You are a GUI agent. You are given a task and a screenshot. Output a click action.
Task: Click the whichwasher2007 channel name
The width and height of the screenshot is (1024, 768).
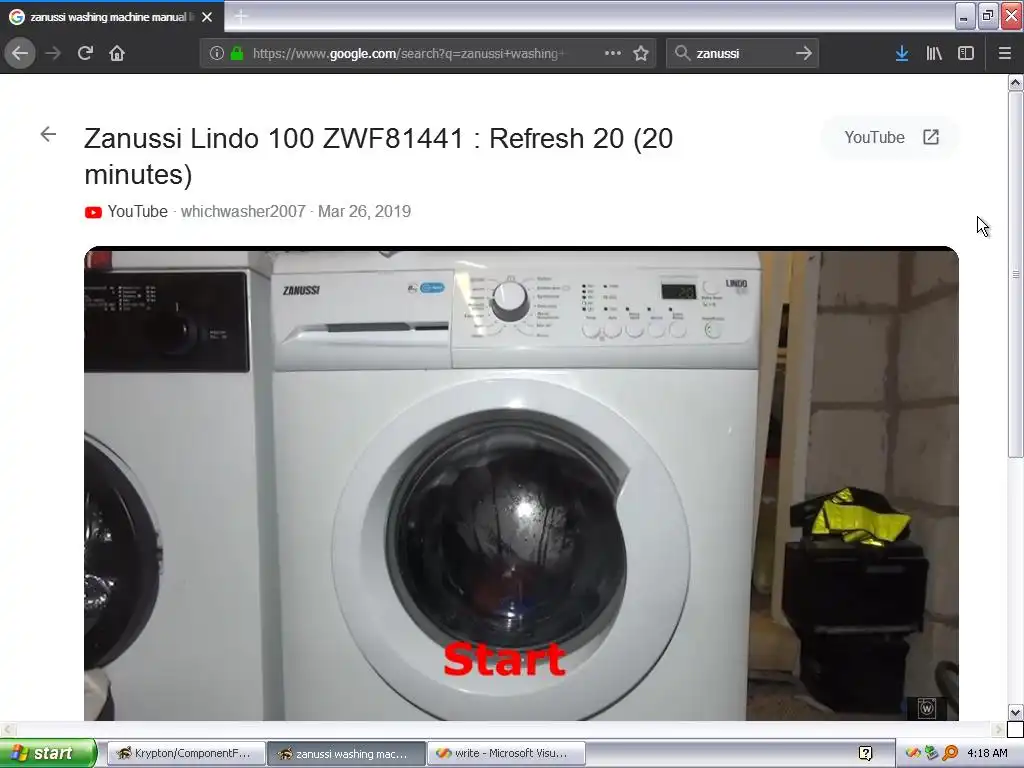pyautogui.click(x=243, y=212)
